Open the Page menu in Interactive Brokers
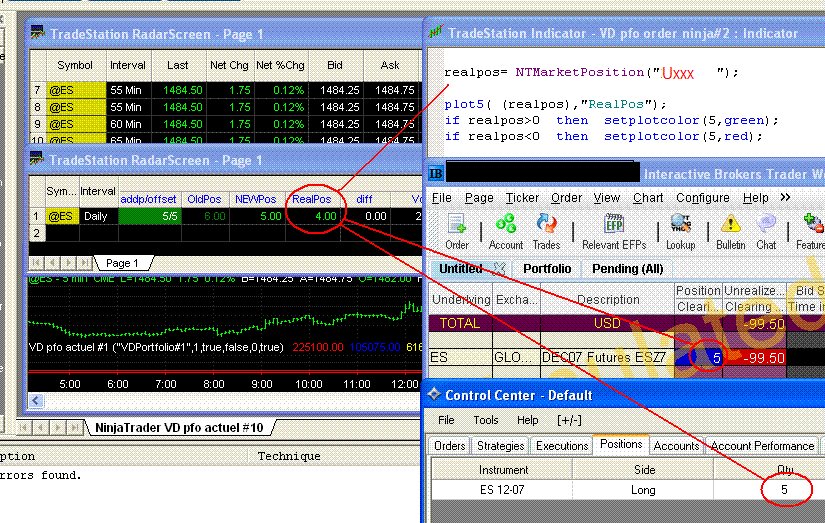 (x=479, y=198)
